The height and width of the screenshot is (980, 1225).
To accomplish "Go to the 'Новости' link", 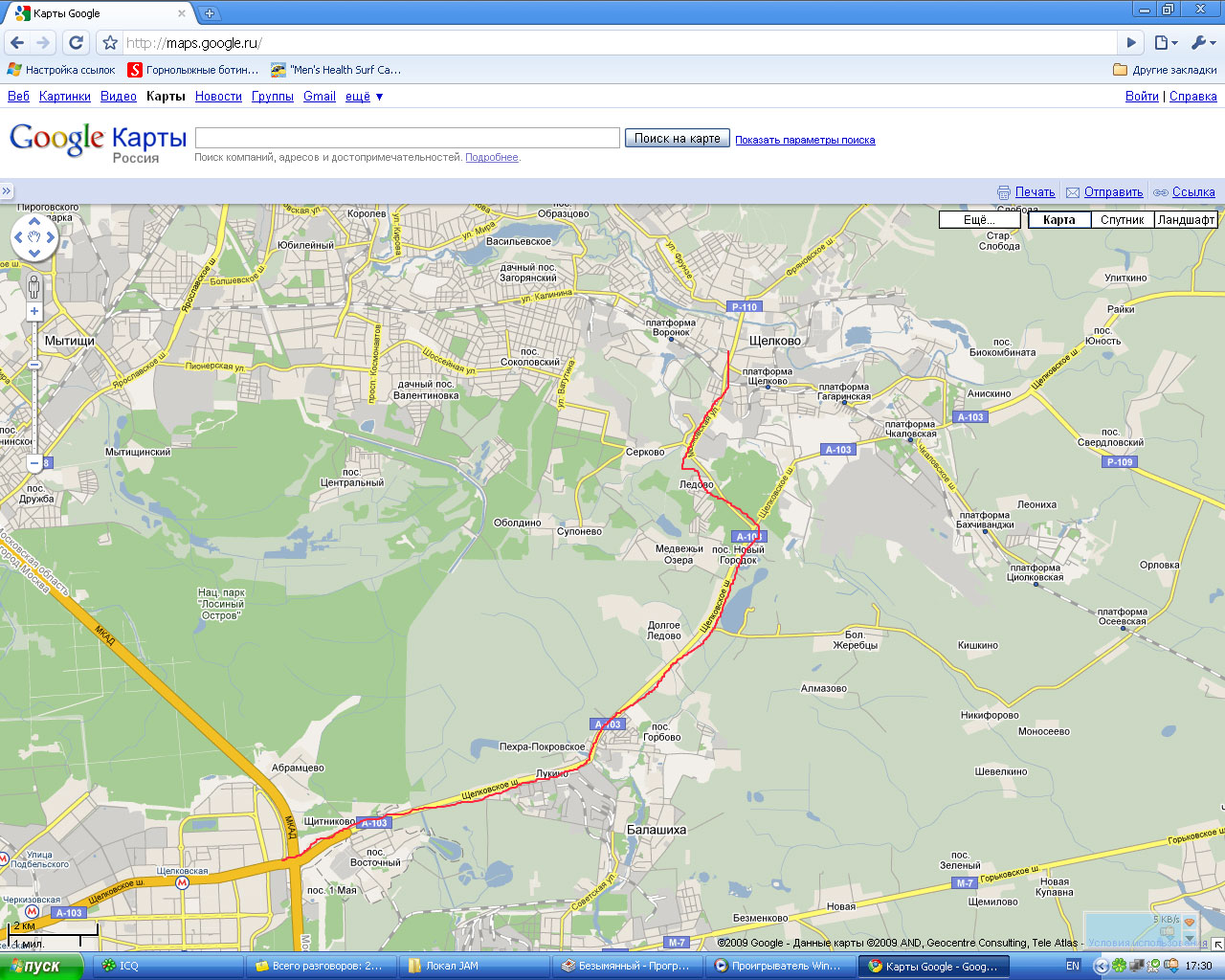I will pyautogui.click(x=218, y=97).
